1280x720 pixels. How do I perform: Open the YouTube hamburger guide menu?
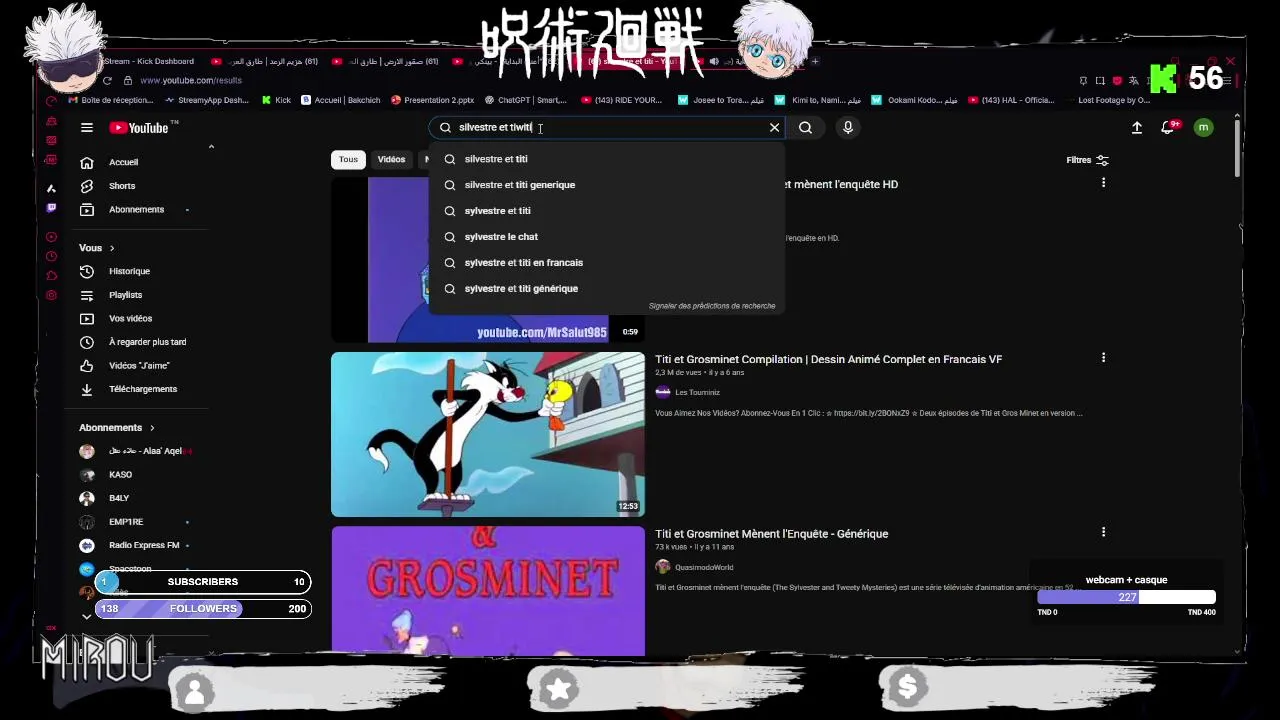click(87, 128)
